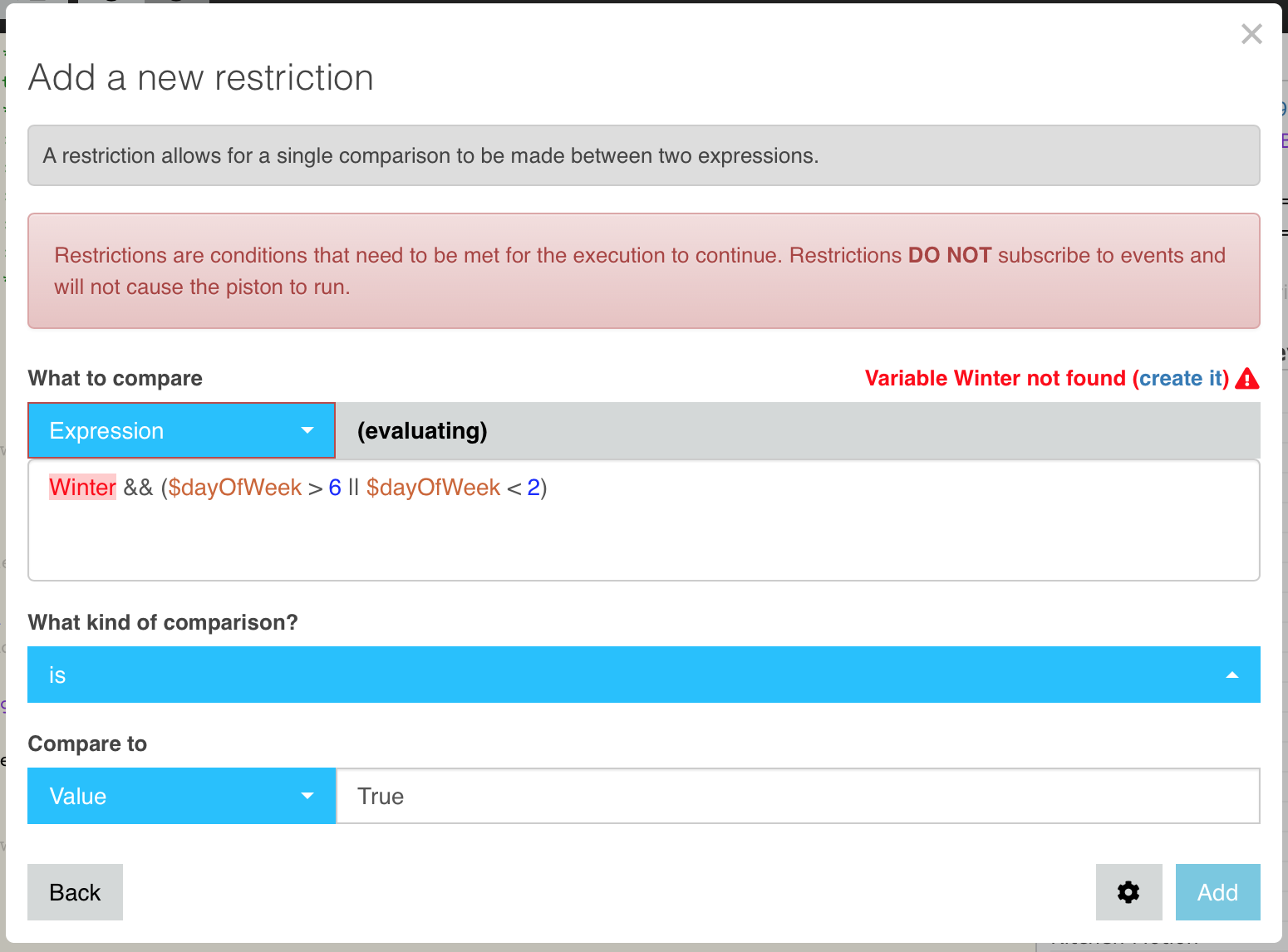
Task: Open advanced options with the gear icon
Action: (x=1128, y=892)
